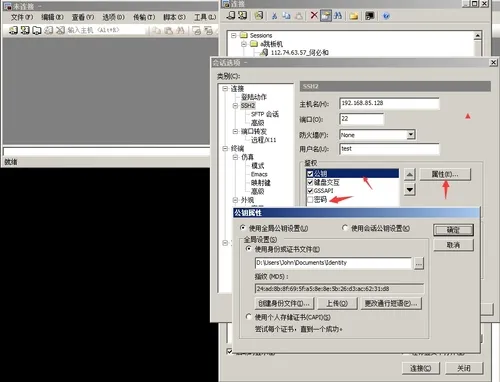Collapse the 端口转发 tree node
The image size is (500, 382).
coord(235,131)
